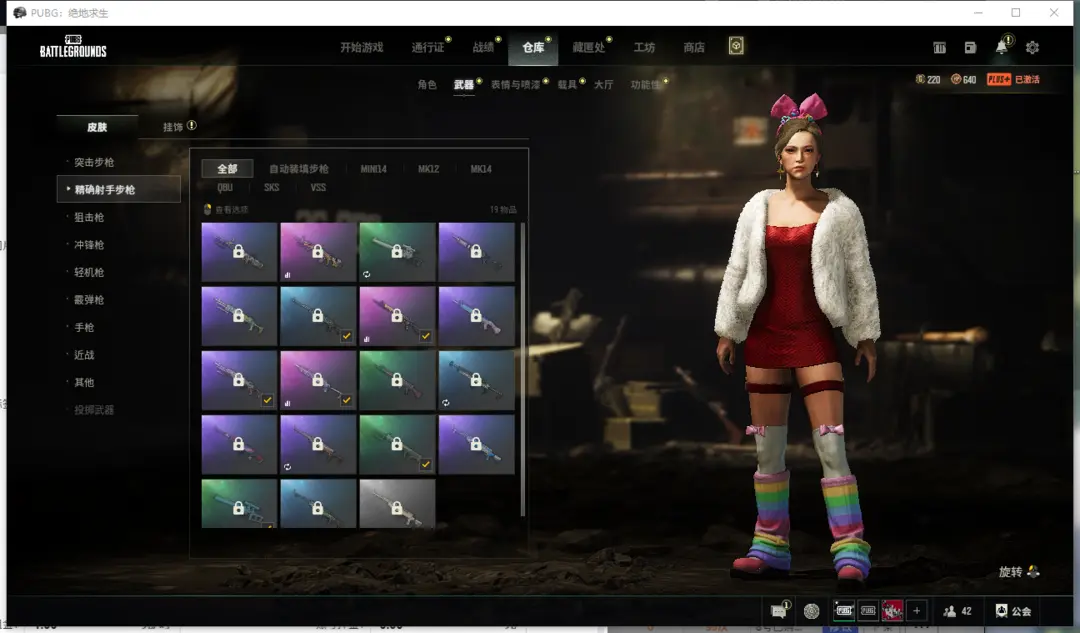Click the three-column panel icon in top bar

(x=939, y=48)
